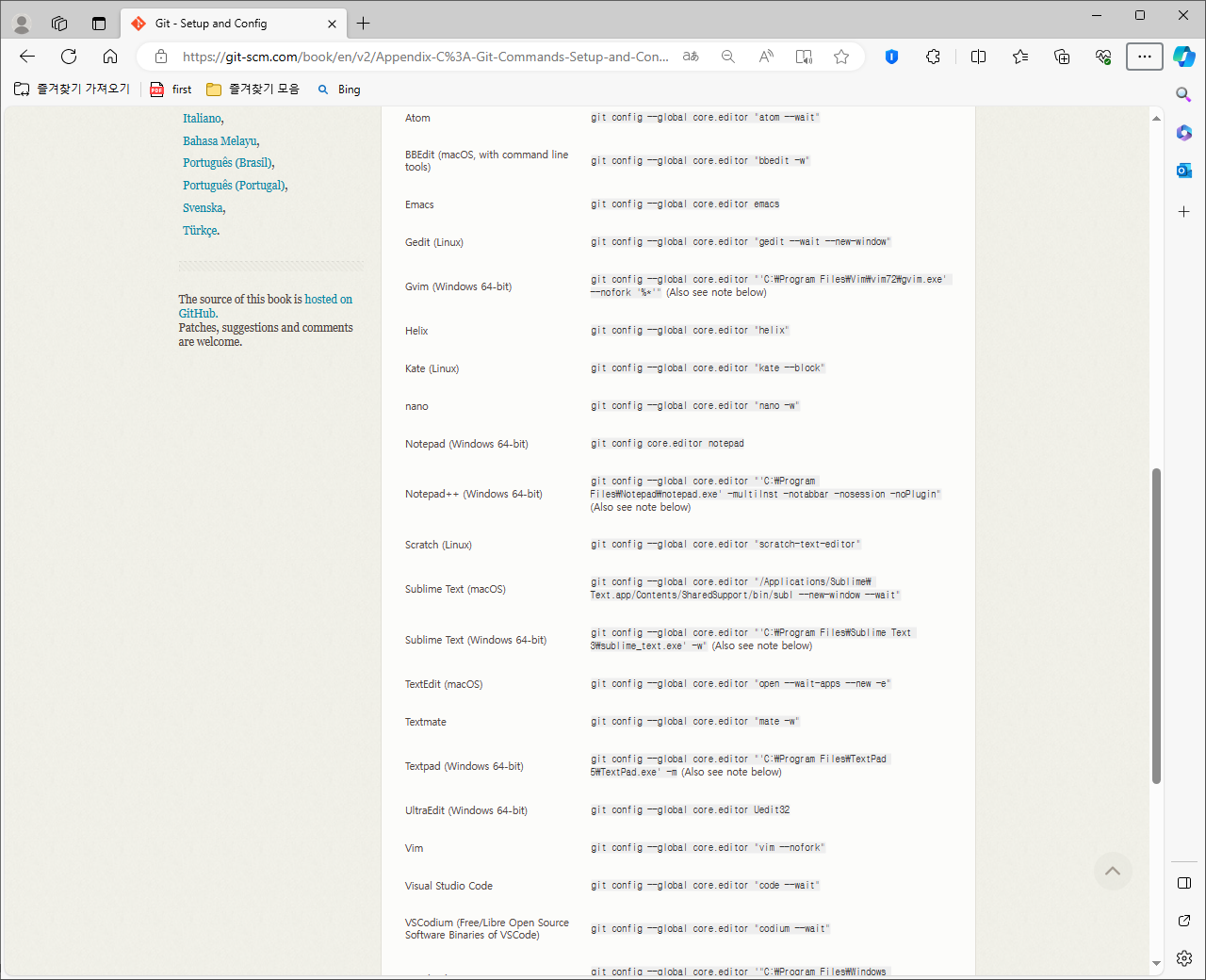
Task: Switch language to Português (Brasil)
Action: pyautogui.click(x=227, y=163)
